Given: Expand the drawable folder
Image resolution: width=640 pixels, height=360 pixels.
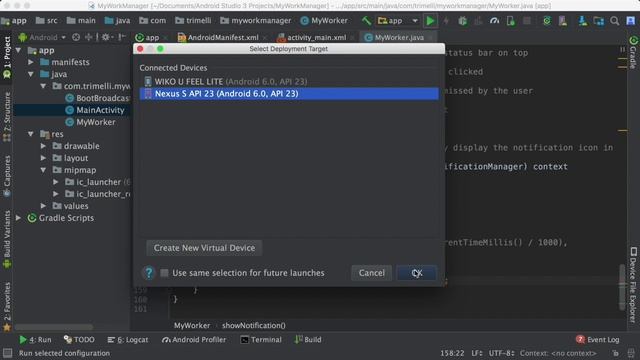Looking at the screenshot, I should [x=43, y=146].
